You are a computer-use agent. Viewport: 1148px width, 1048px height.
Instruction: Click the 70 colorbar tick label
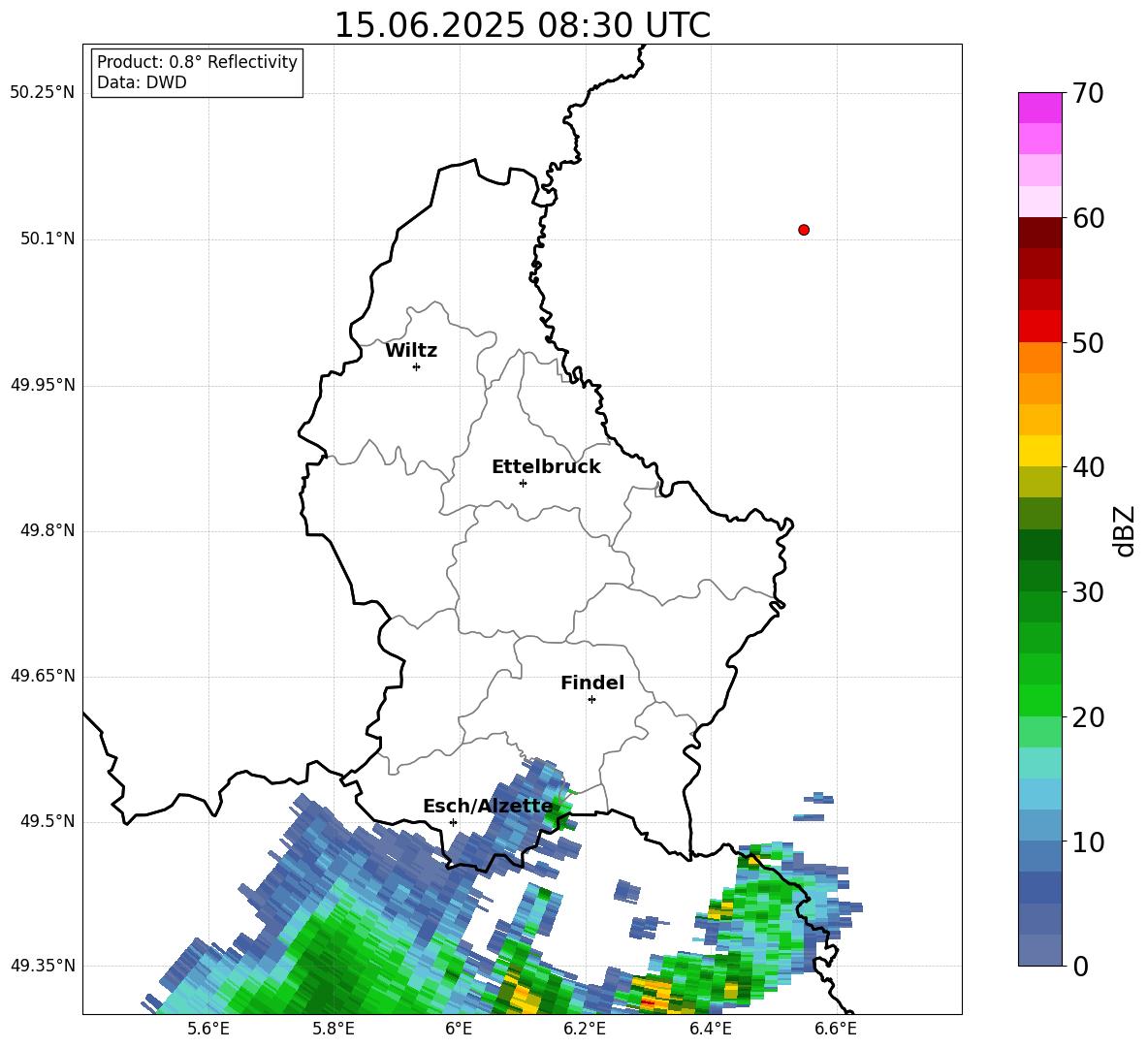click(x=1088, y=93)
